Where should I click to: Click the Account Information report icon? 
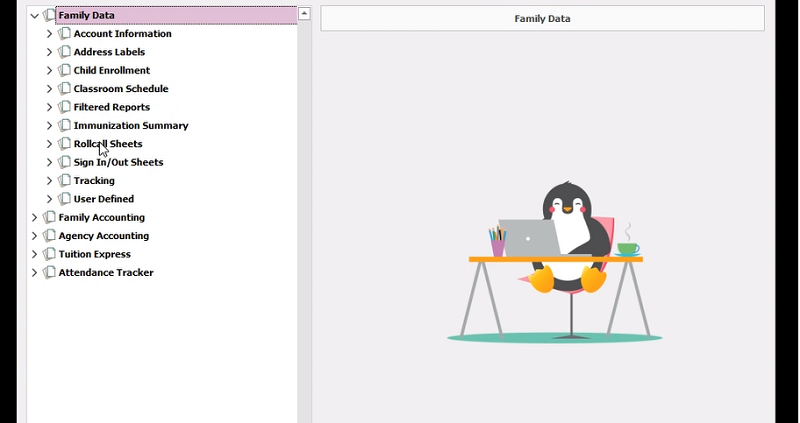pos(65,34)
